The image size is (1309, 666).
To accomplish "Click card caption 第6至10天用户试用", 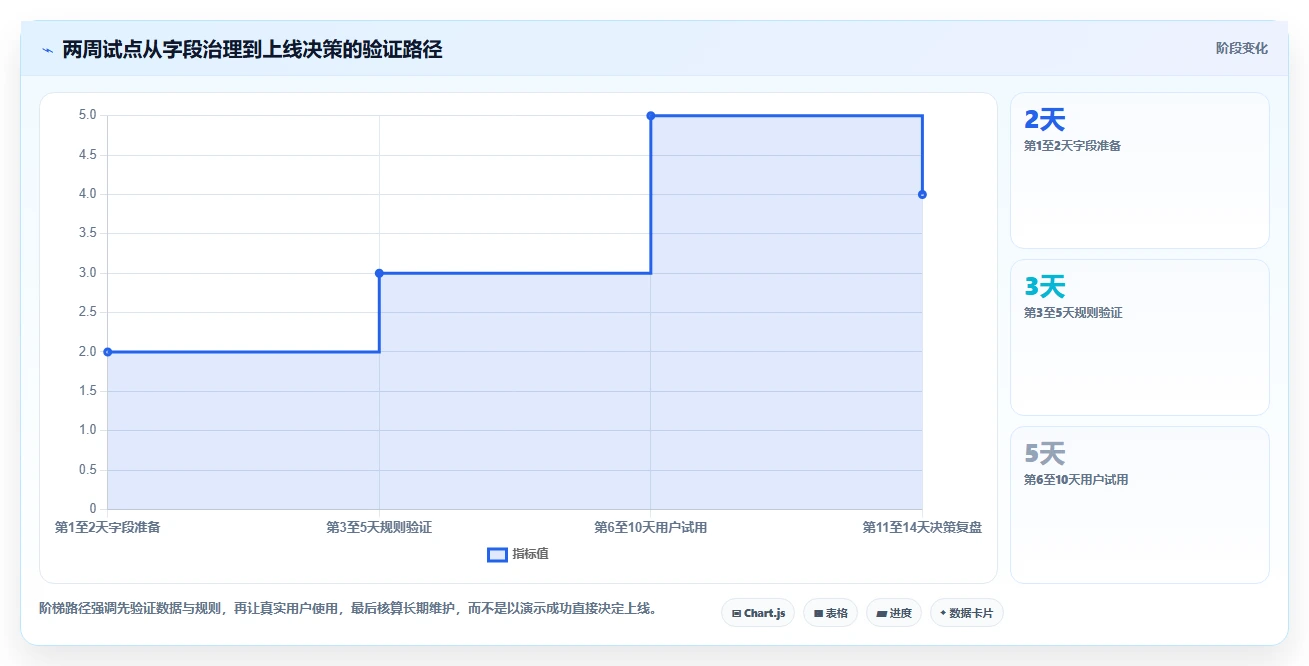I will pyautogui.click(x=1076, y=480).
